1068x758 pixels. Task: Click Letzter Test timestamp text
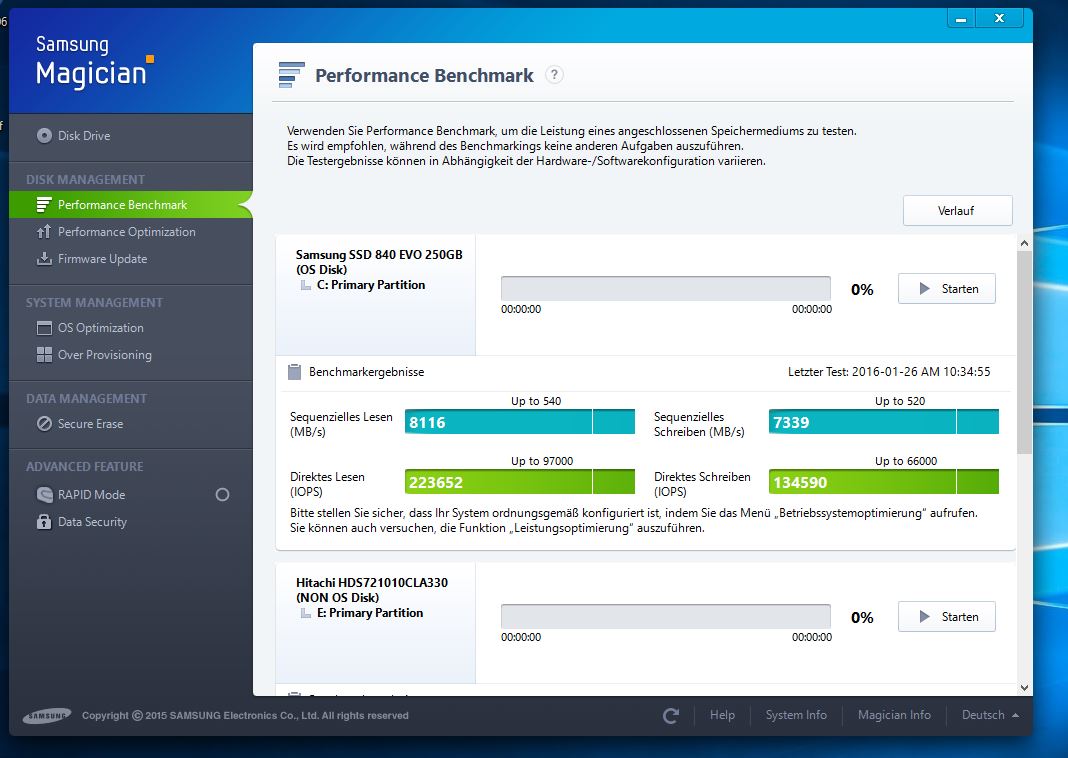pyautogui.click(x=889, y=372)
